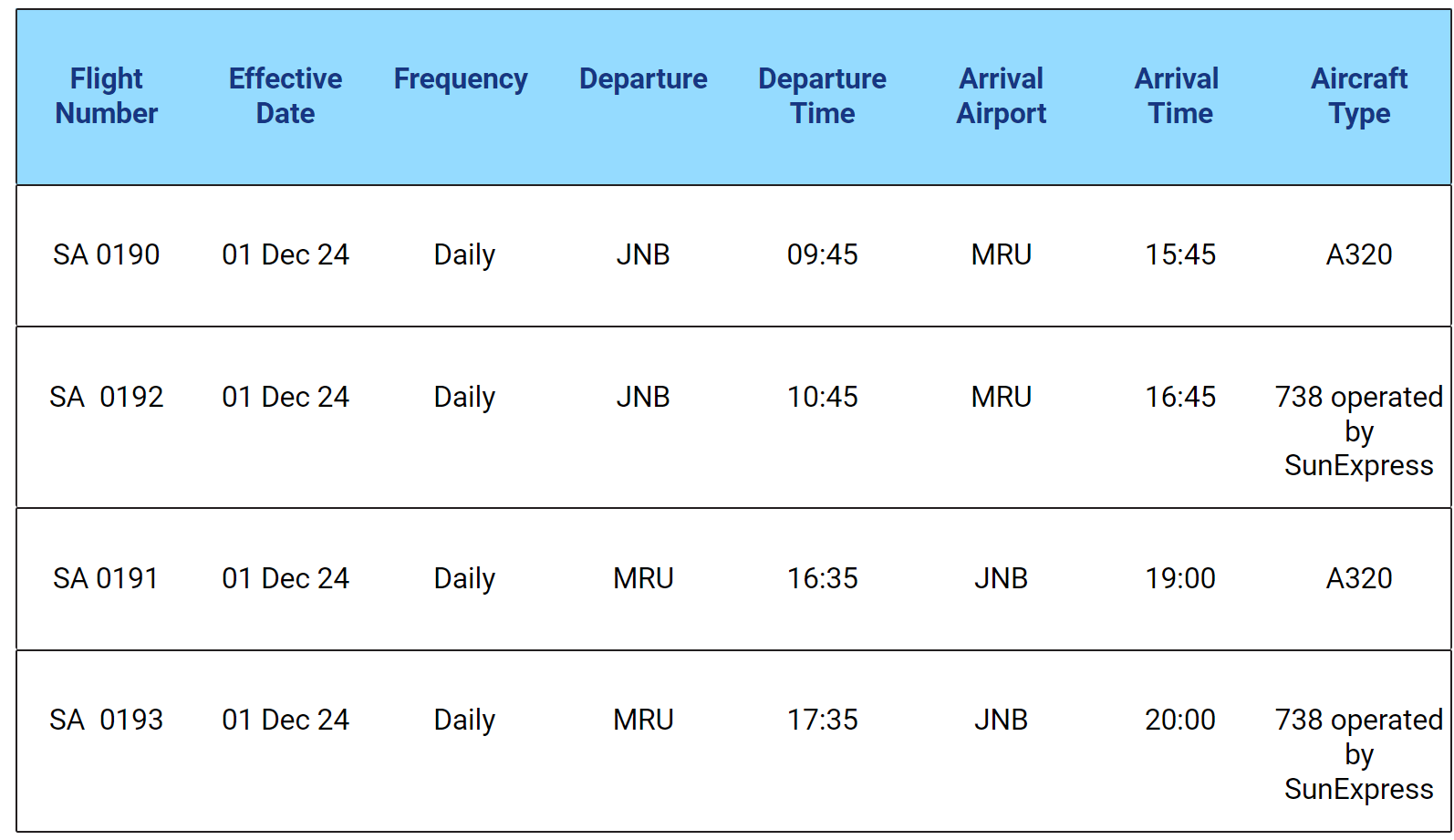Select the 16:35 departure time cell
1454x840 pixels.
pos(822,578)
